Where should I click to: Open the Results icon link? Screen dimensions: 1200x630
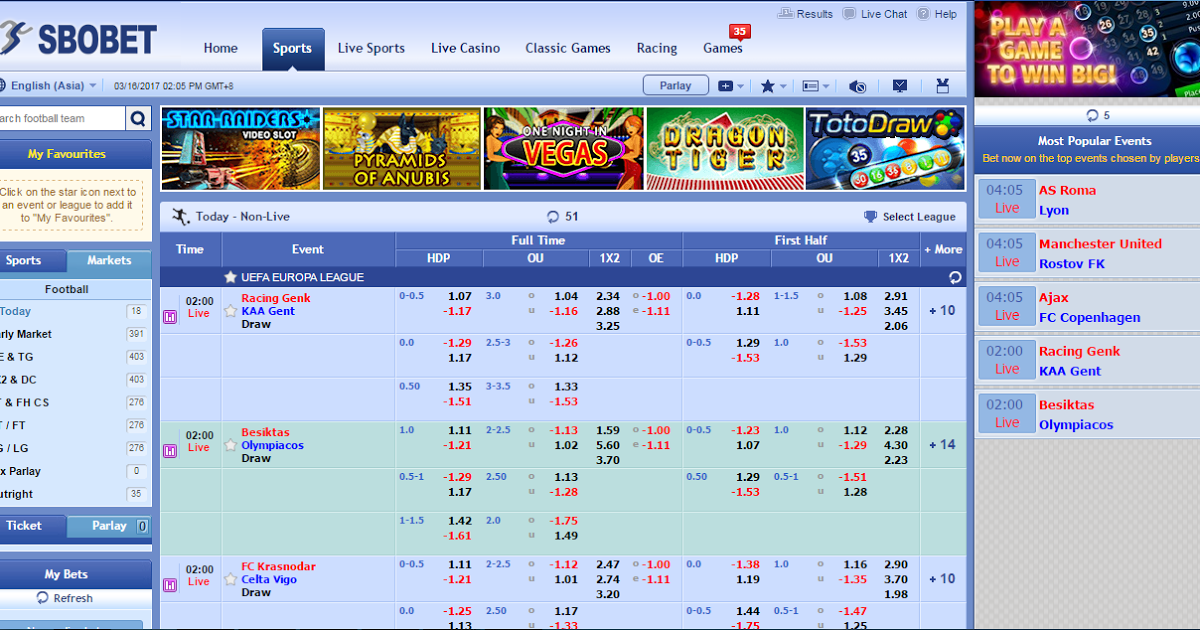[x=785, y=14]
